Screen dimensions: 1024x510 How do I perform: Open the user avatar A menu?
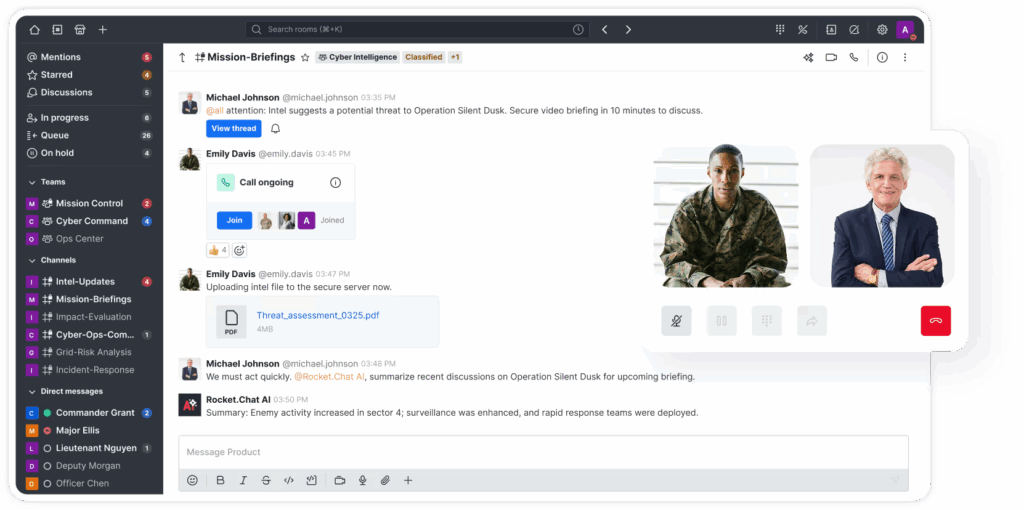tap(905, 29)
